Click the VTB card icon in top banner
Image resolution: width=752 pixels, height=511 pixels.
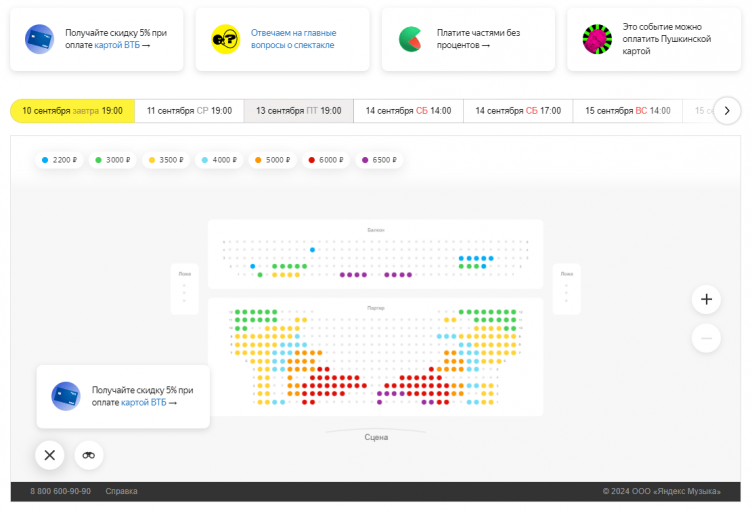40,39
